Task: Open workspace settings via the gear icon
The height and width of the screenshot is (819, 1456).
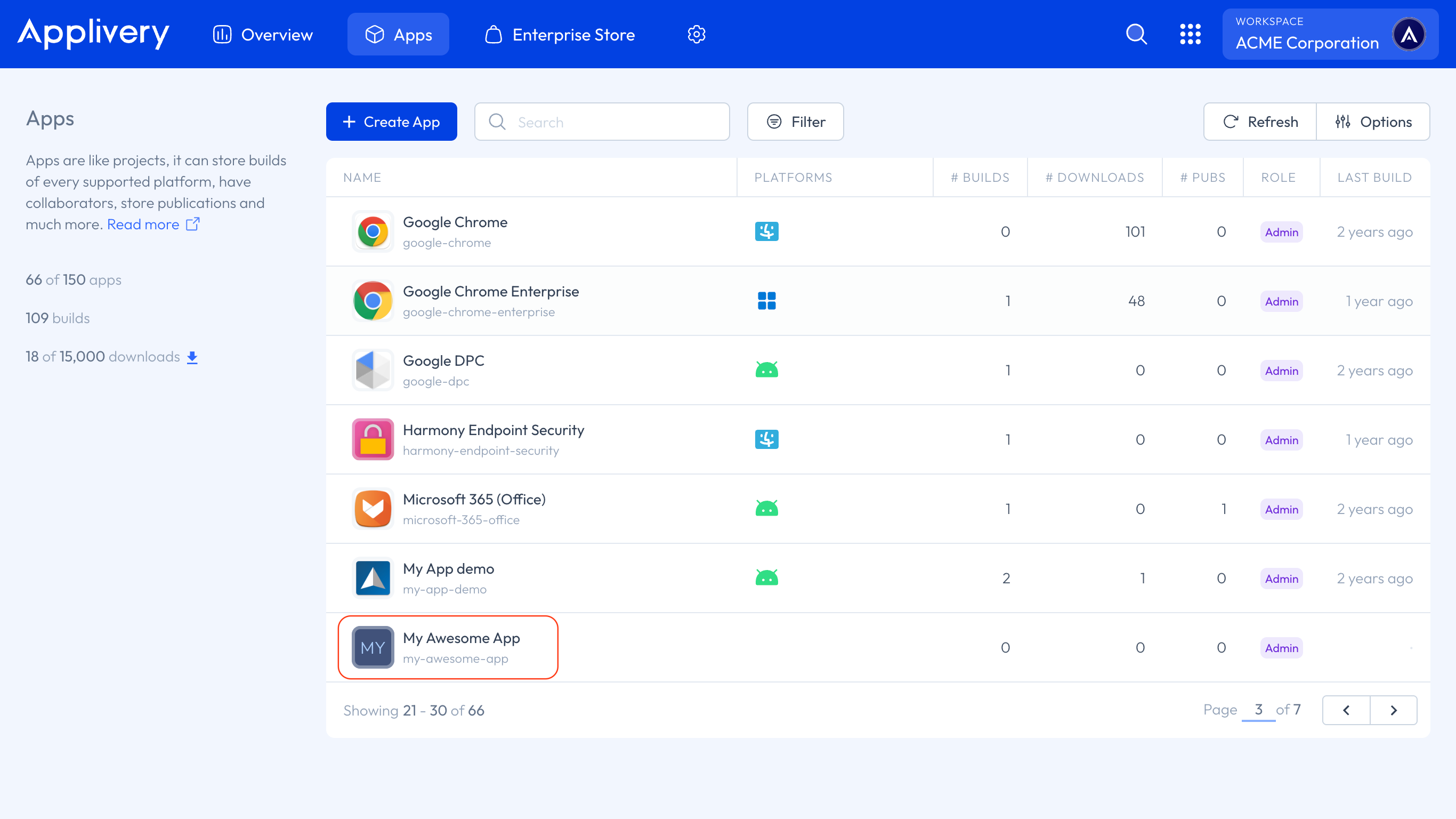Action: 697,34
